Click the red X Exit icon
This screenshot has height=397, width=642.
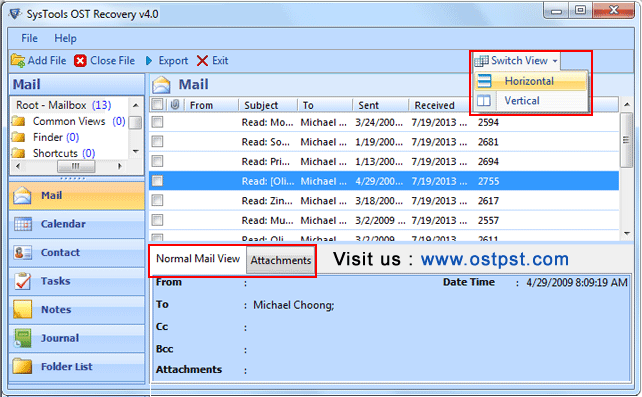pos(202,61)
